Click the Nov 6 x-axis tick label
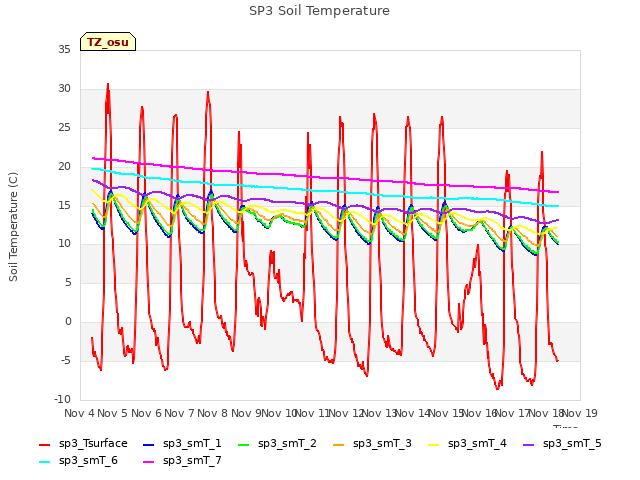640x480 pixels. [146, 413]
